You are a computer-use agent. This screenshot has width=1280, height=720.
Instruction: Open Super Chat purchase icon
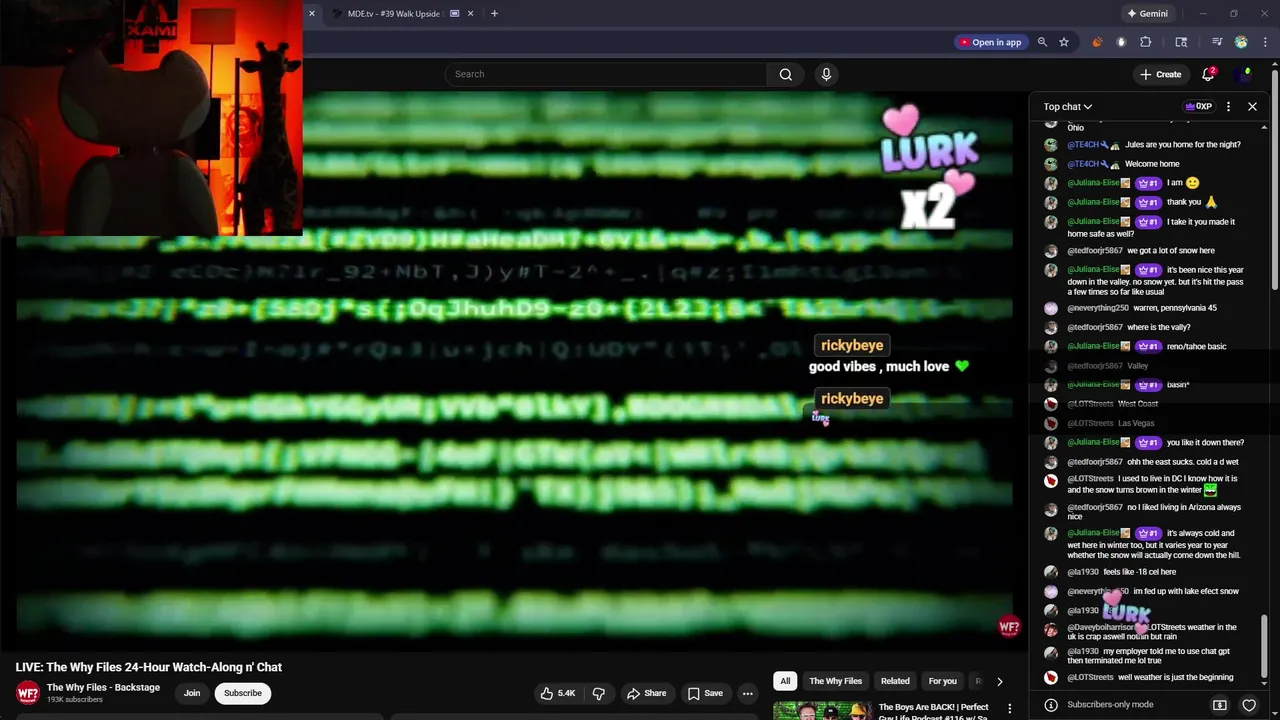1220,705
